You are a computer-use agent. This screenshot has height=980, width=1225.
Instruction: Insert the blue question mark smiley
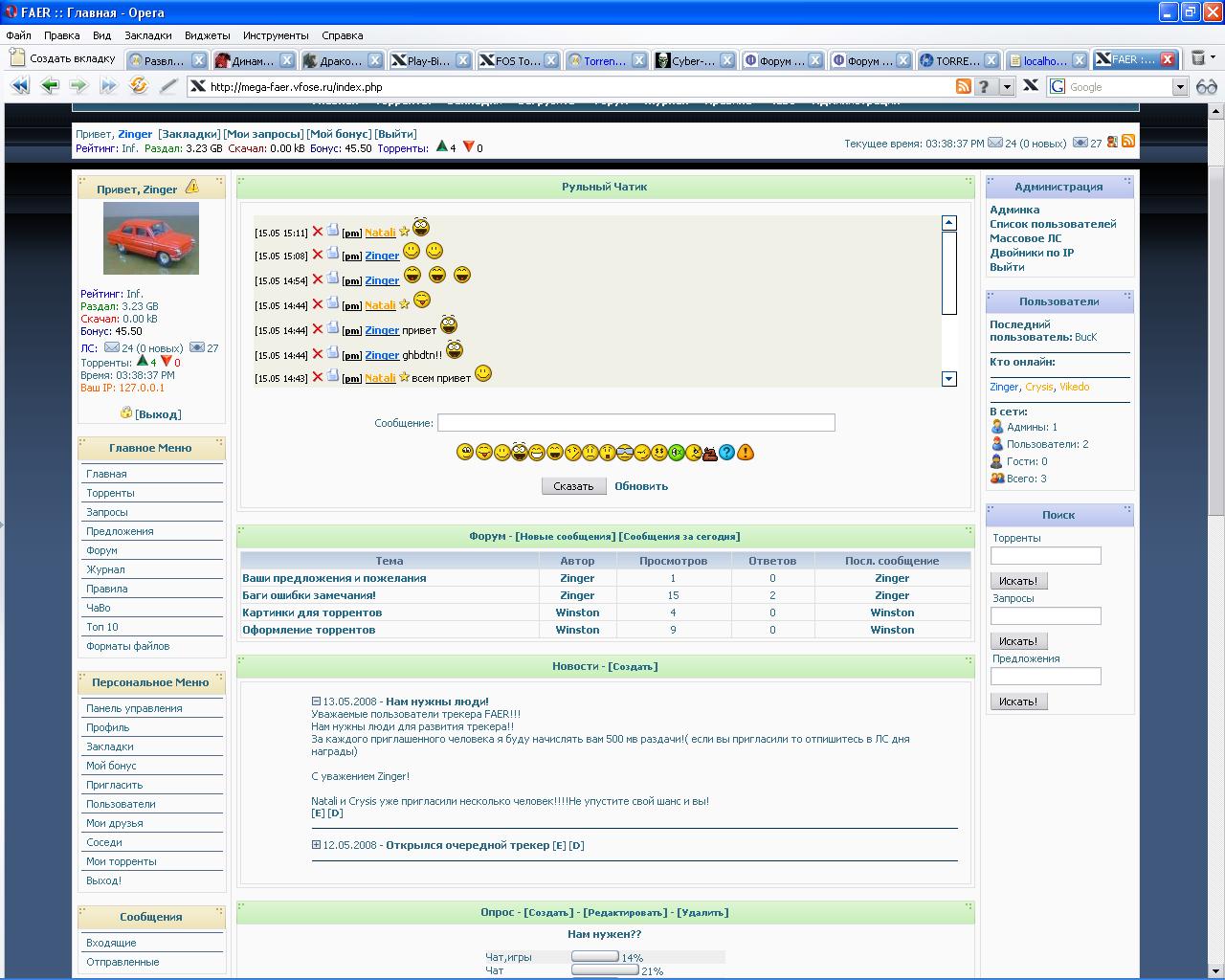(727, 452)
